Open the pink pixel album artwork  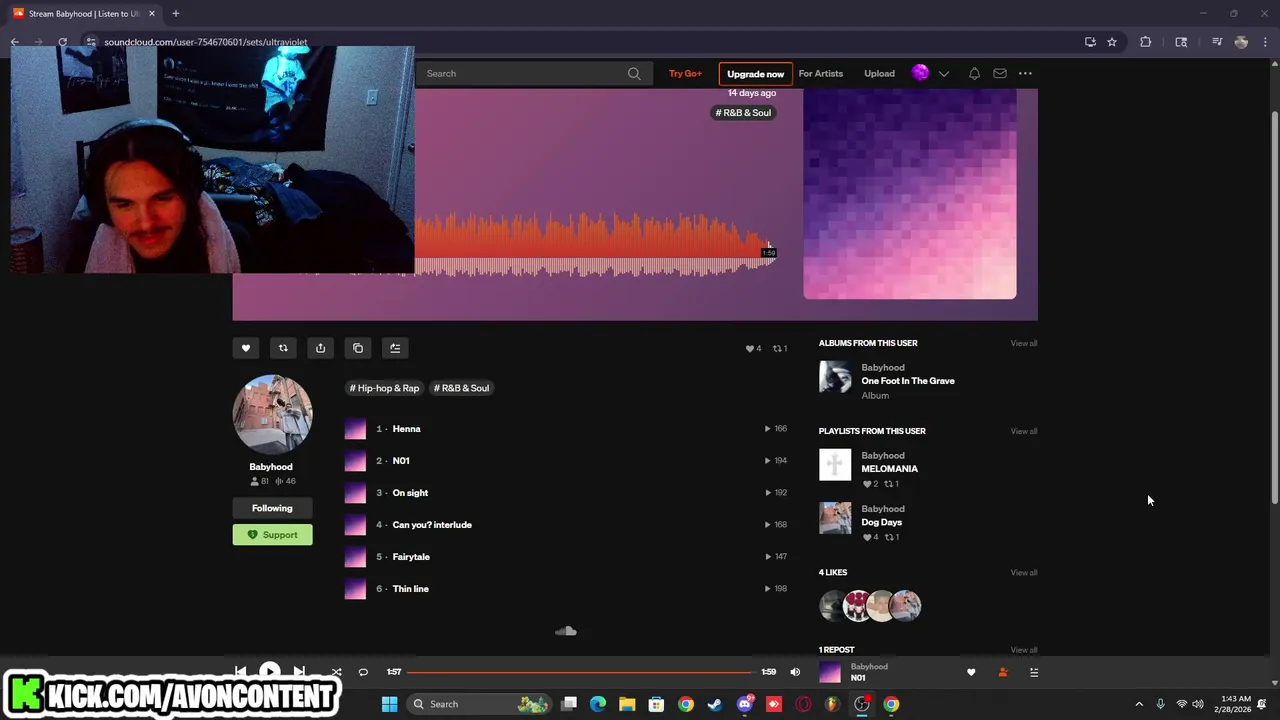pyautogui.click(x=910, y=194)
